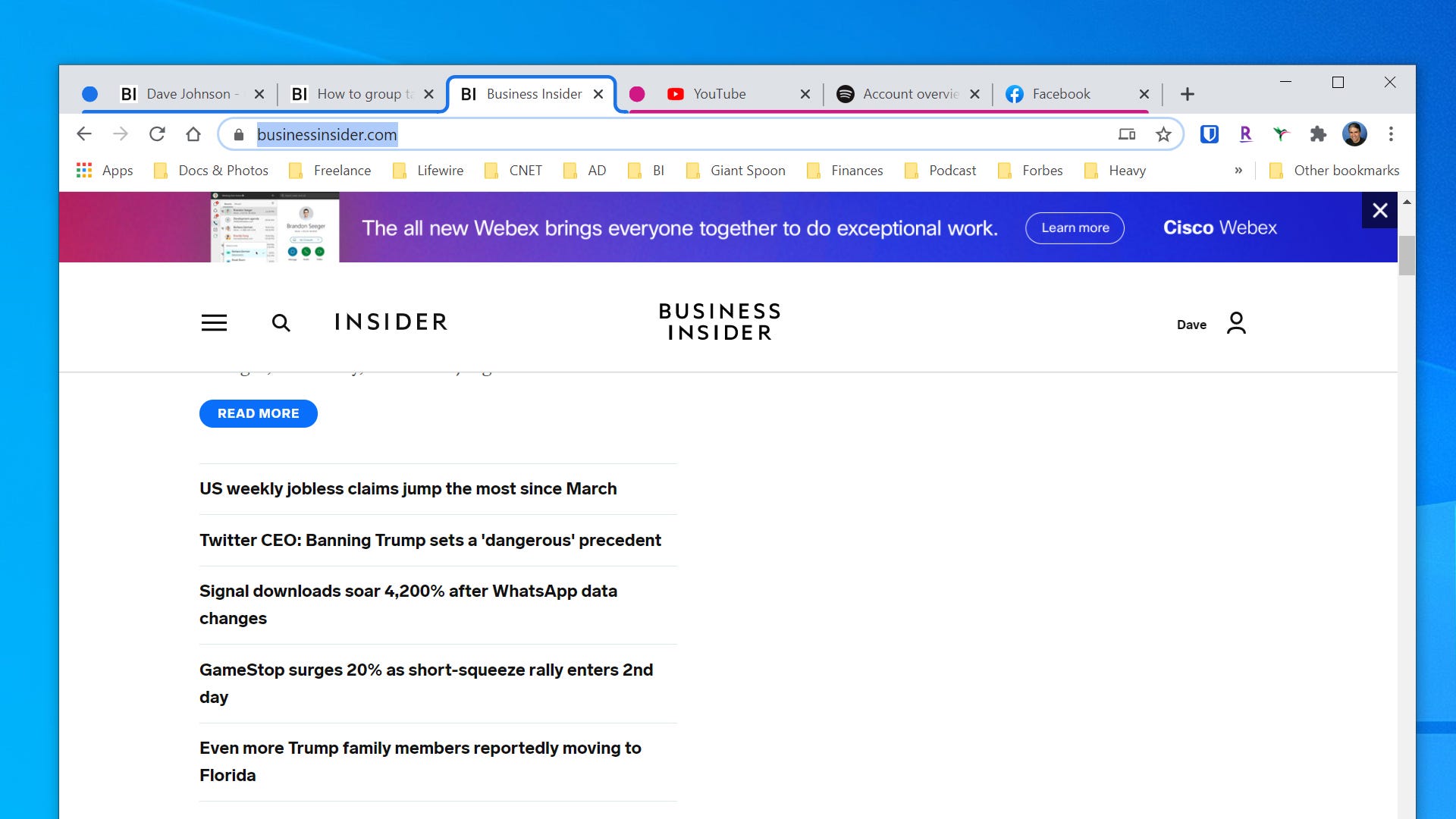This screenshot has height=819, width=1456.
Task: Open the Chrome three-dot menu
Action: [x=1391, y=134]
